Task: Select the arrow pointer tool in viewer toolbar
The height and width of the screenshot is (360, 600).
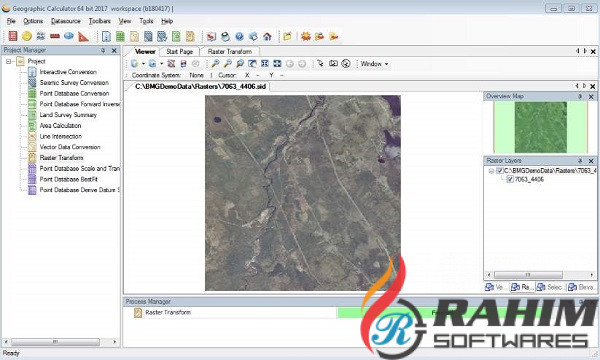Action: (x=320, y=64)
